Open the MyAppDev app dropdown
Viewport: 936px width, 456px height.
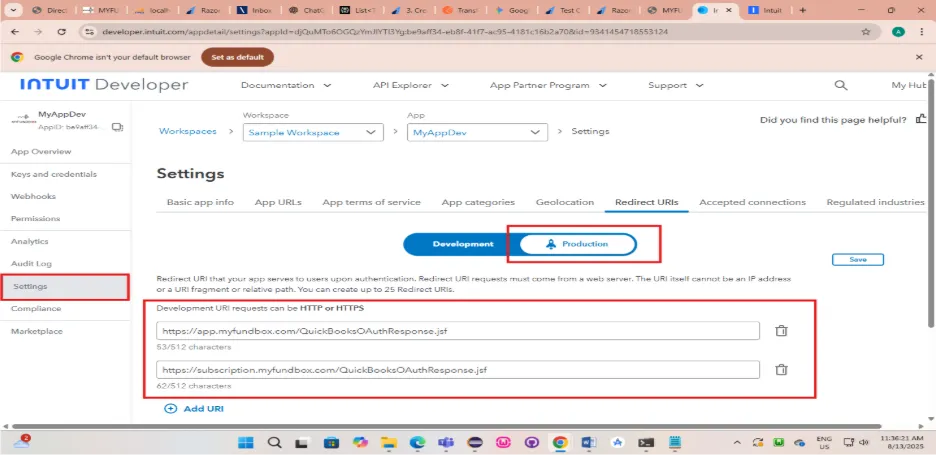point(477,133)
